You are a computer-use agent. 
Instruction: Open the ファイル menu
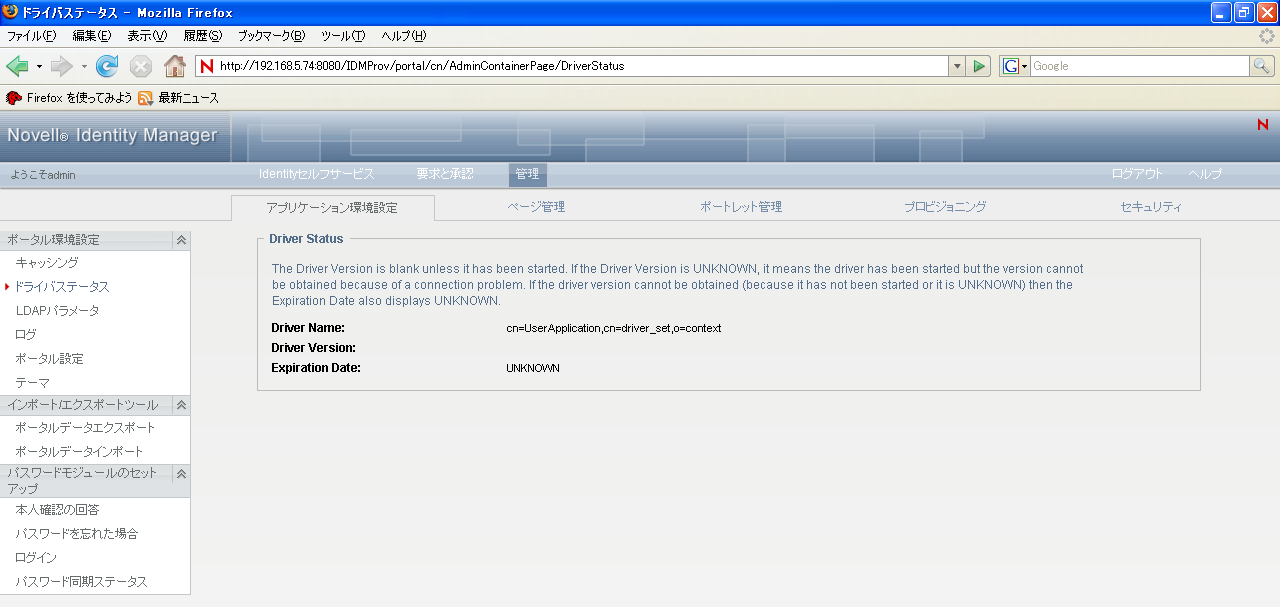32,36
